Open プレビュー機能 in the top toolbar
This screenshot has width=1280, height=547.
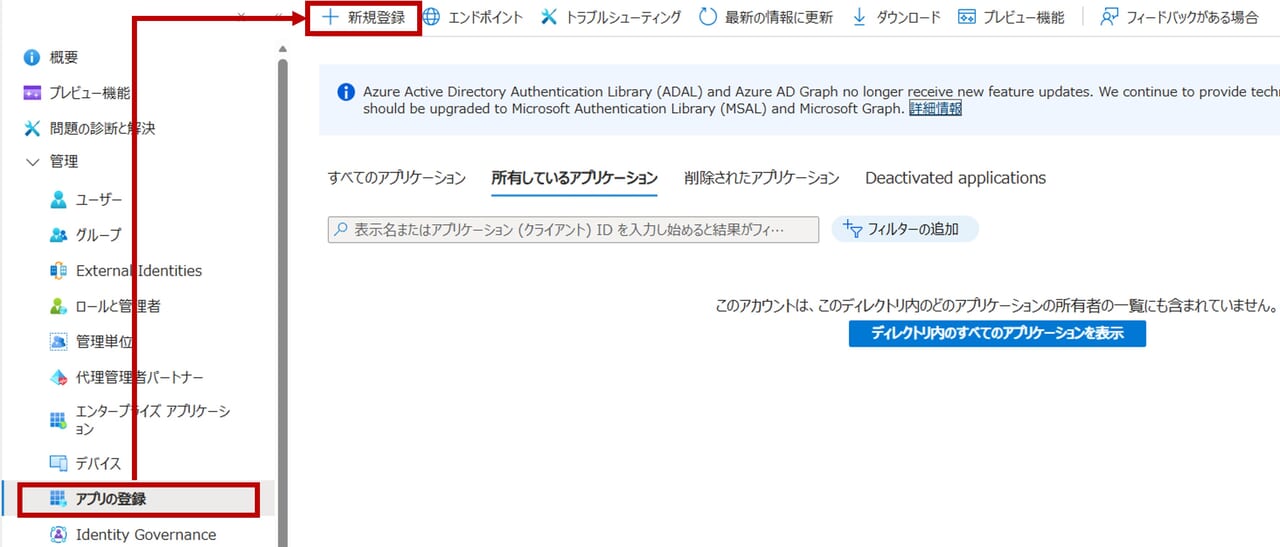(x=1010, y=17)
